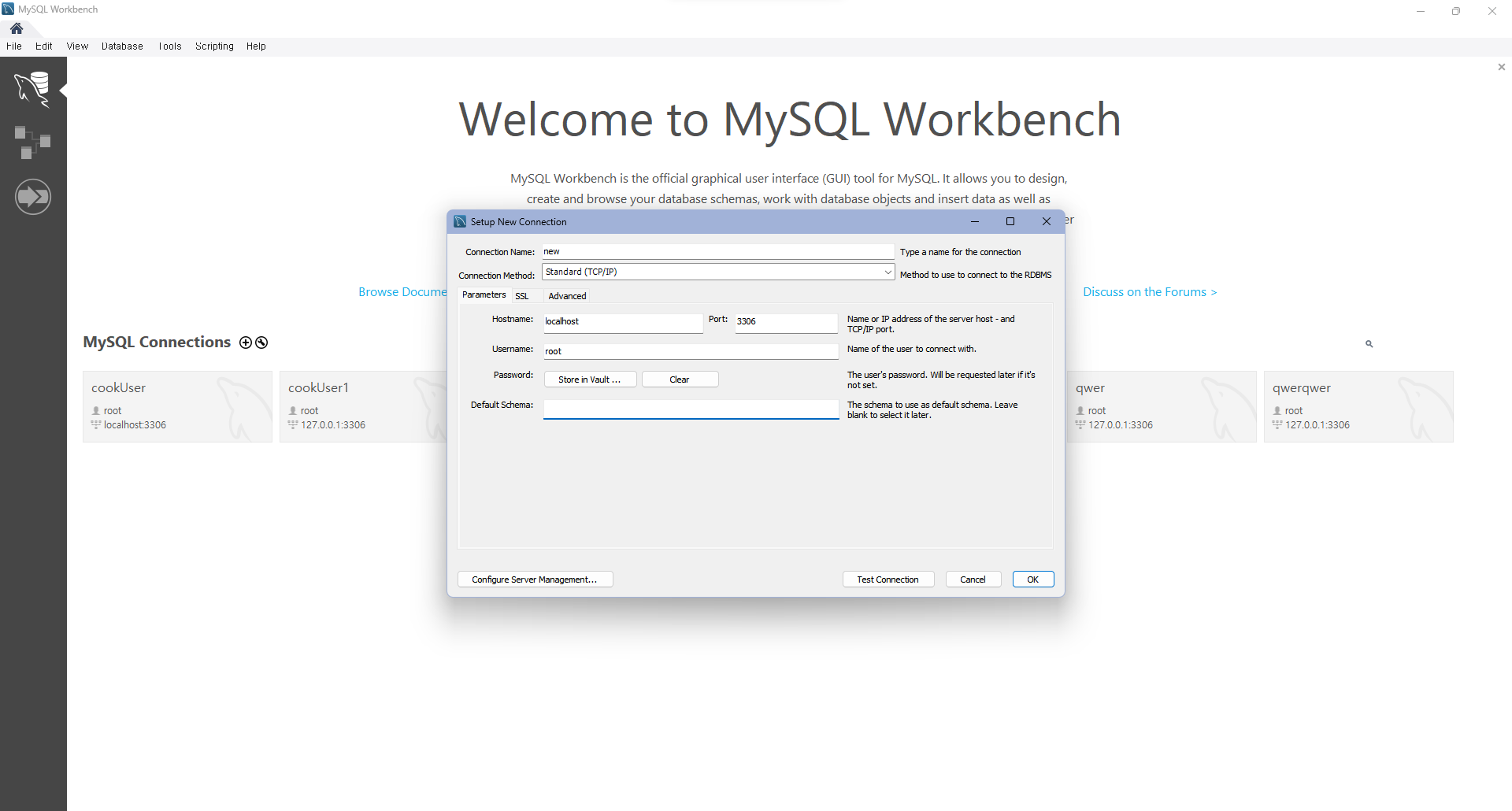Screen dimensions: 1512x811
Task: Open the Scripting menu
Action: click(x=214, y=46)
